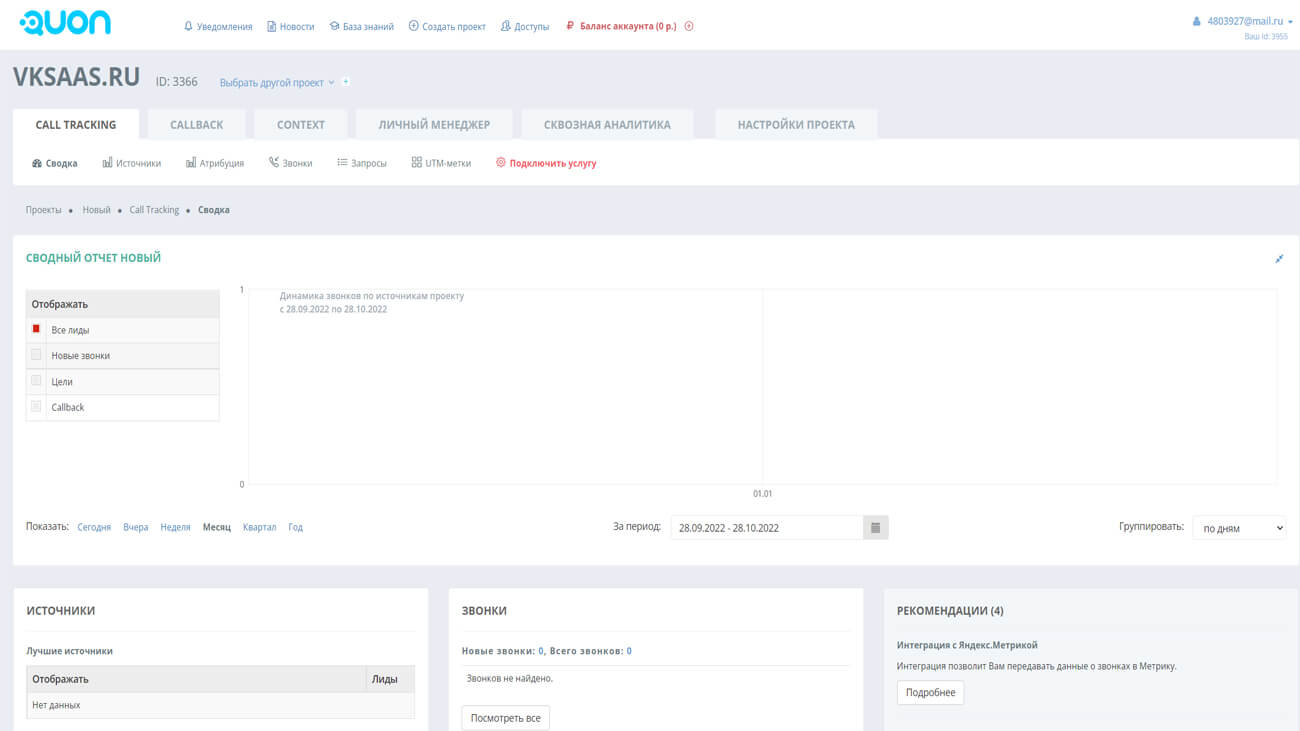Enable the Callback checkbox

point(36,407)
